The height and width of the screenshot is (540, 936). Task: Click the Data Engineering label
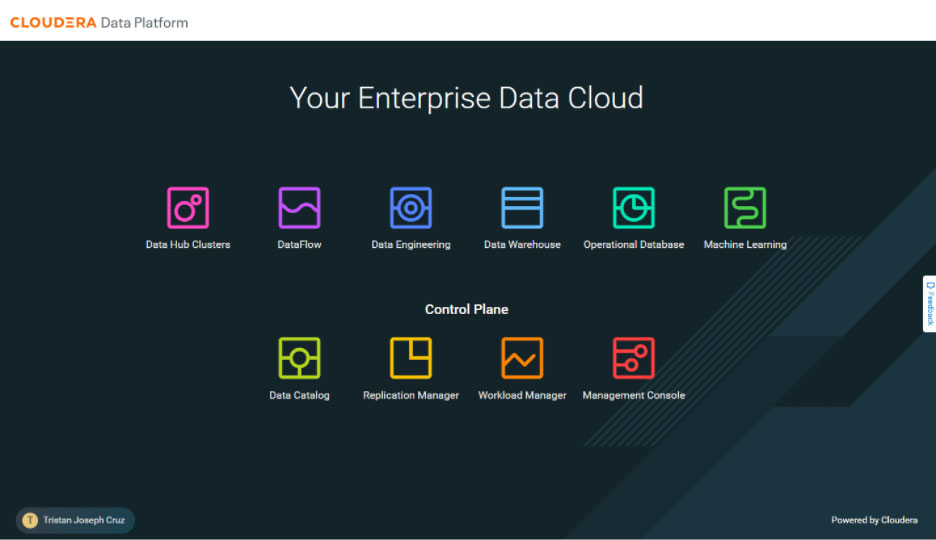[411, 245]
